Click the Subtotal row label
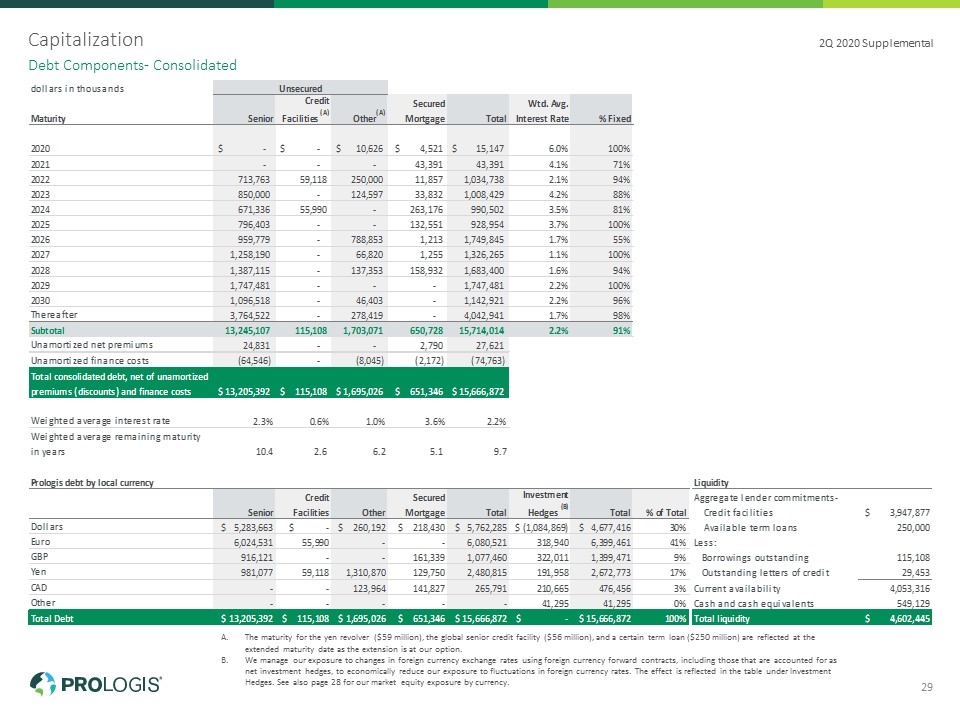 [48, 331]
